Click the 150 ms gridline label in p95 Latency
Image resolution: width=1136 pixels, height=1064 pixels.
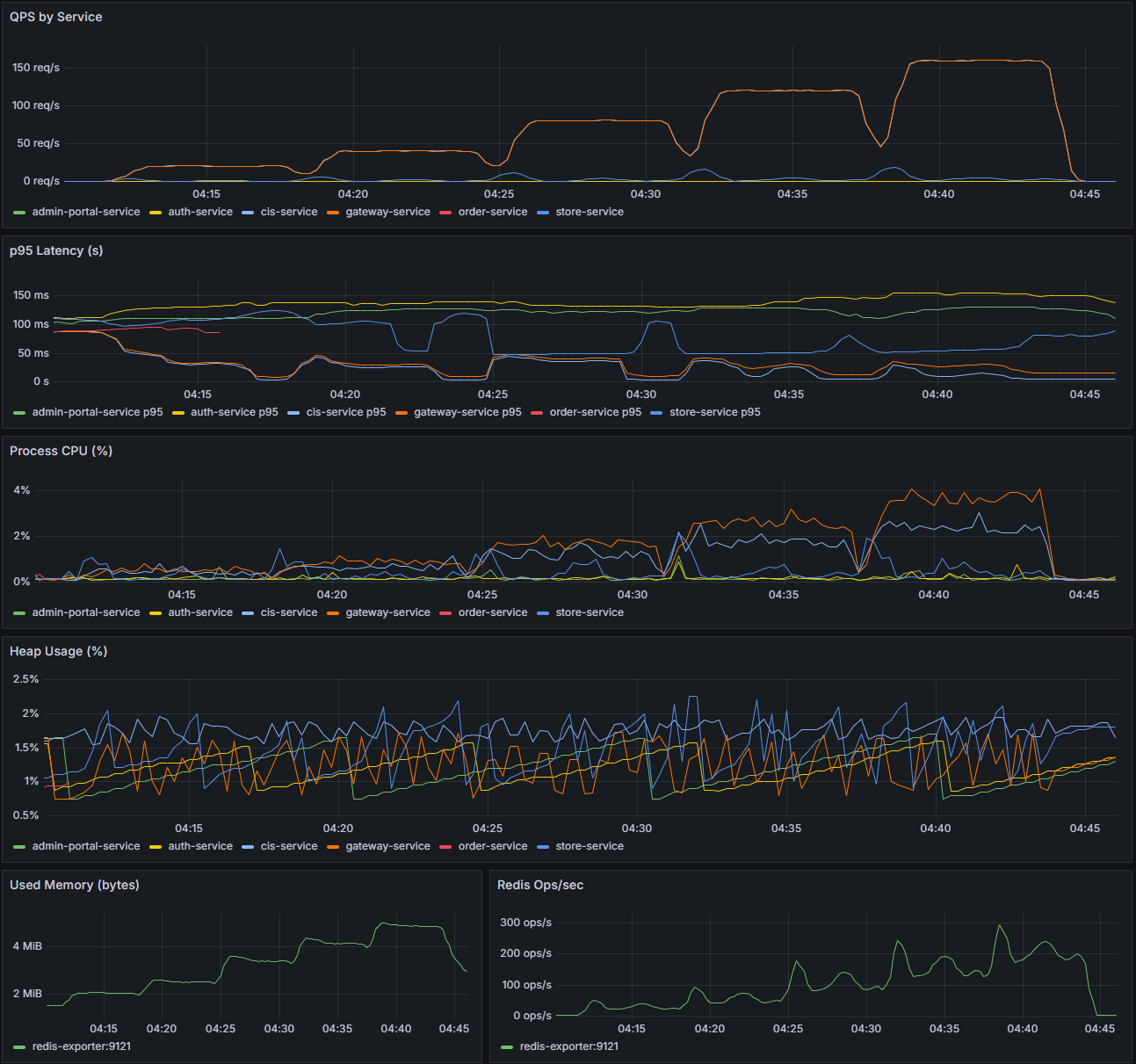coord(33,295)
